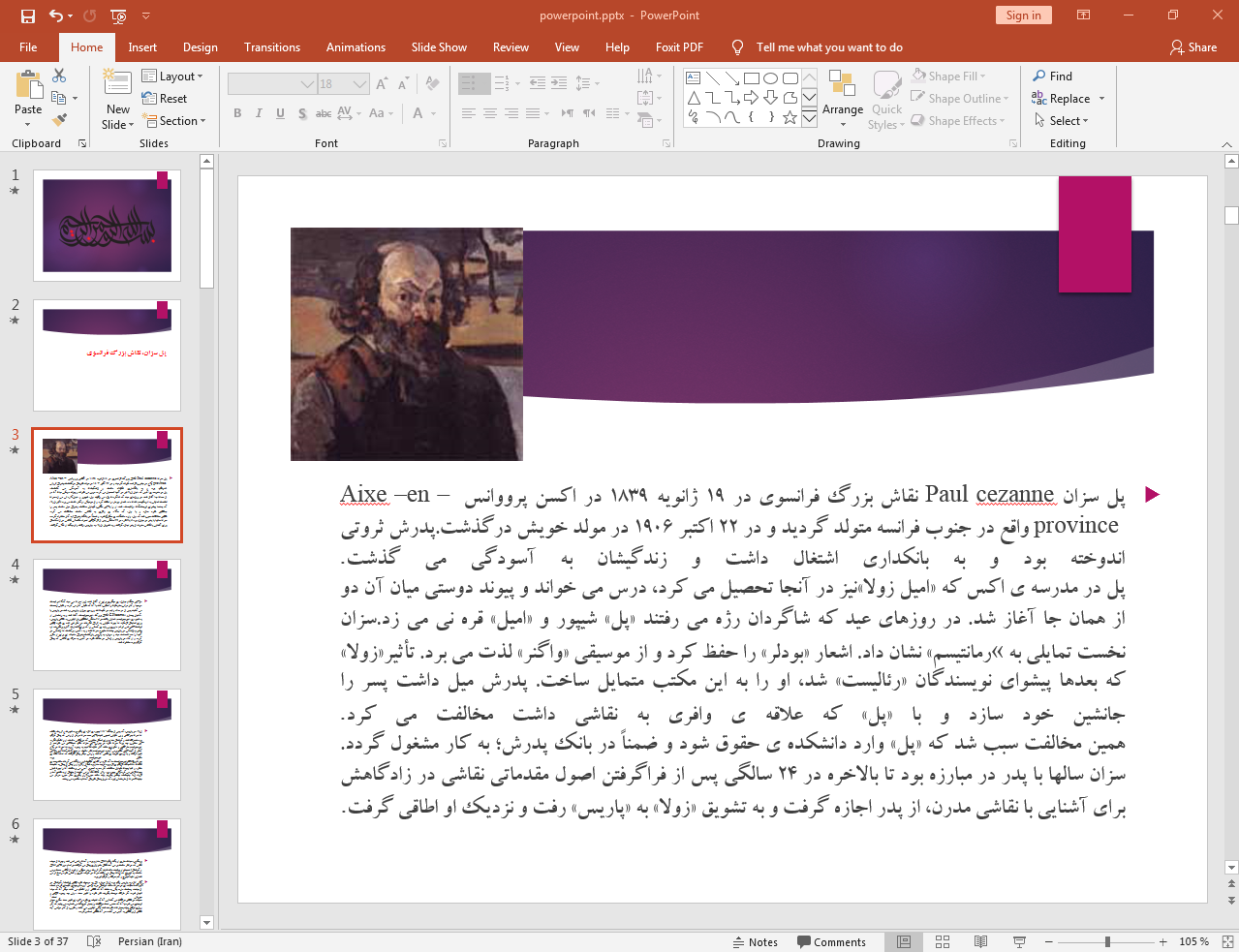Select the rectangle shape in shapes gallery

(751, 78)
